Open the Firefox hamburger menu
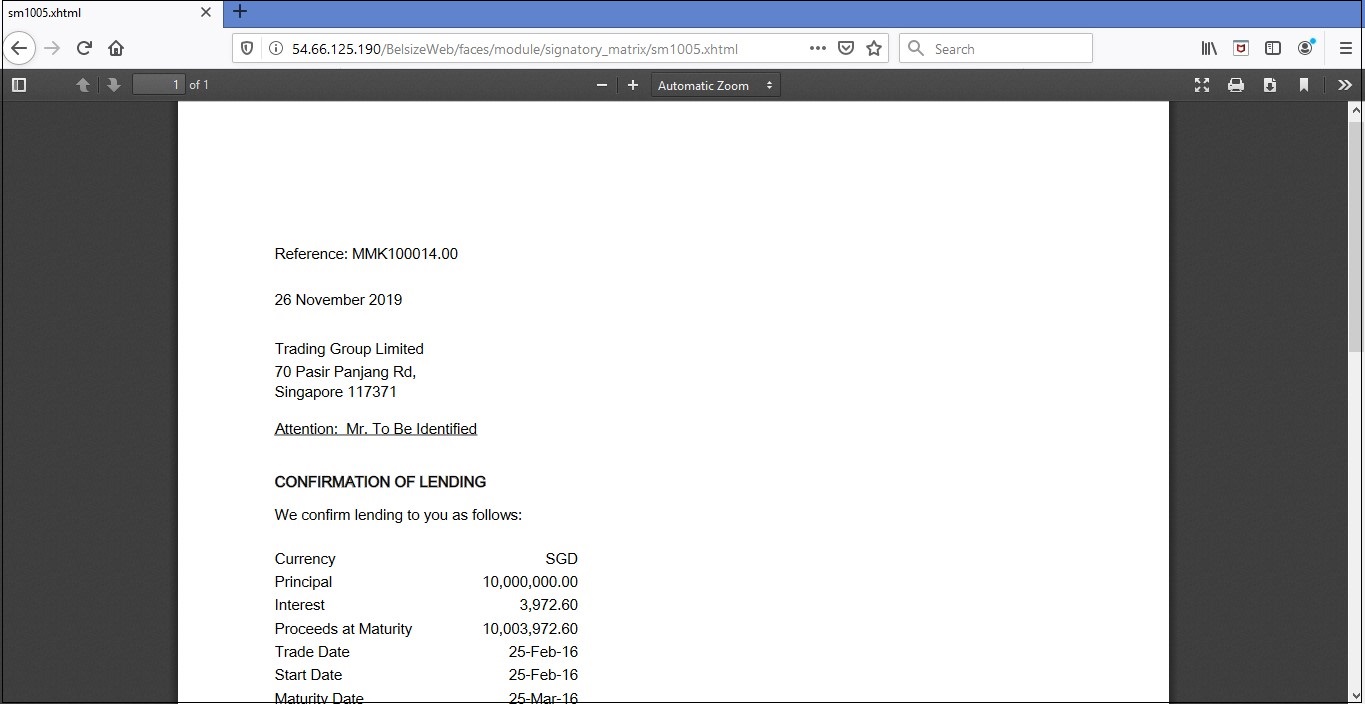The image size is (1365, 704). tap(1345, 48)
